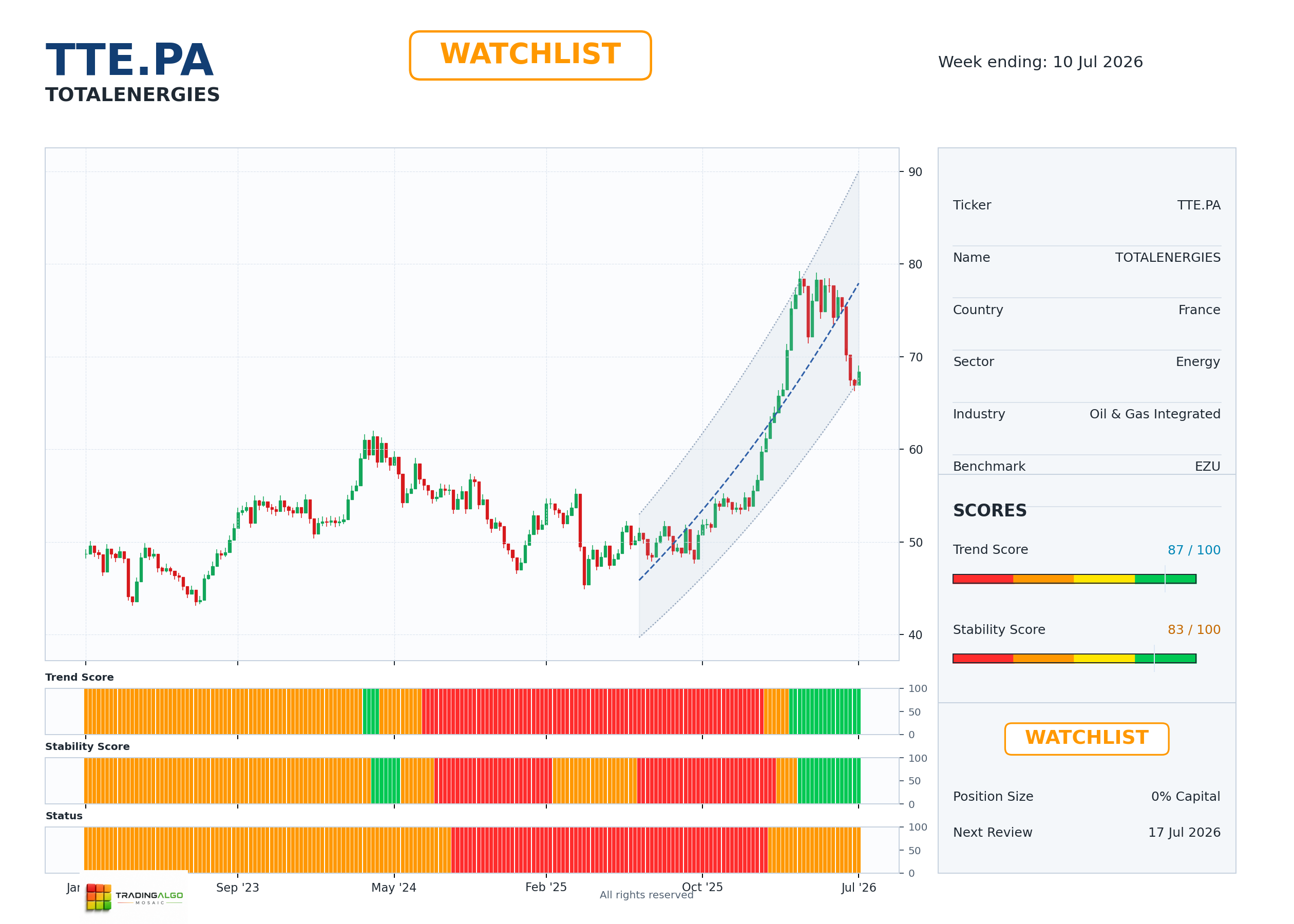
Task: Click the Status strip chart label
Action: (64, 816)
